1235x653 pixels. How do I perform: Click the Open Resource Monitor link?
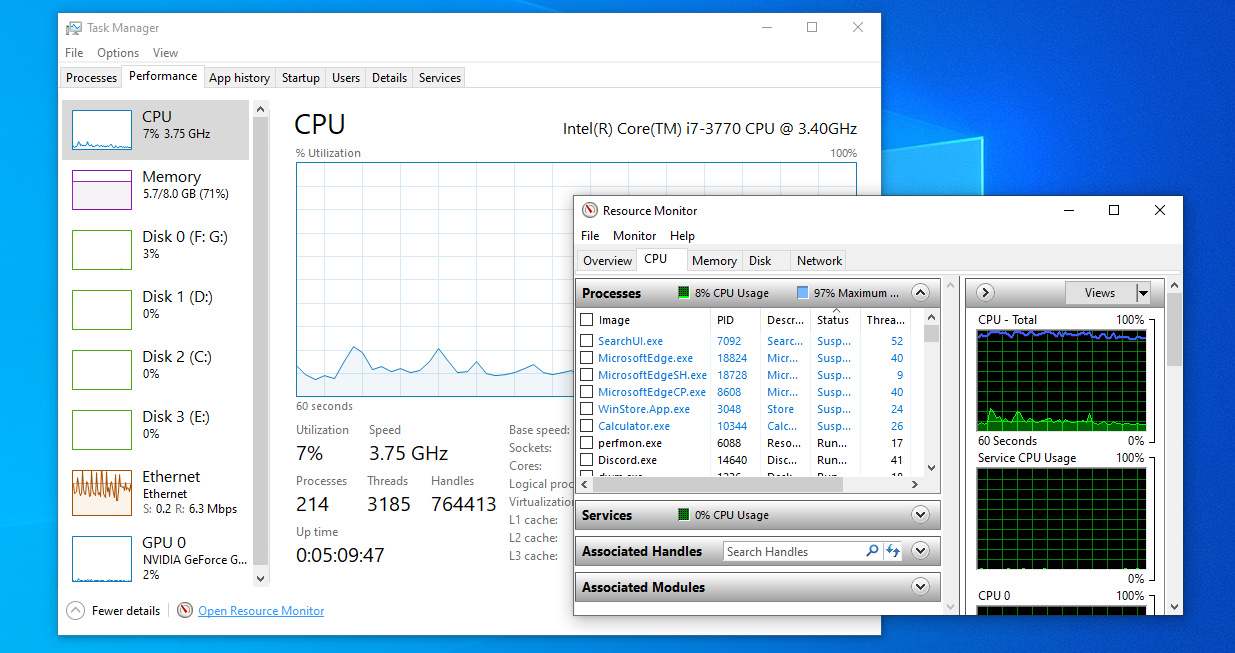click(261, 611)
